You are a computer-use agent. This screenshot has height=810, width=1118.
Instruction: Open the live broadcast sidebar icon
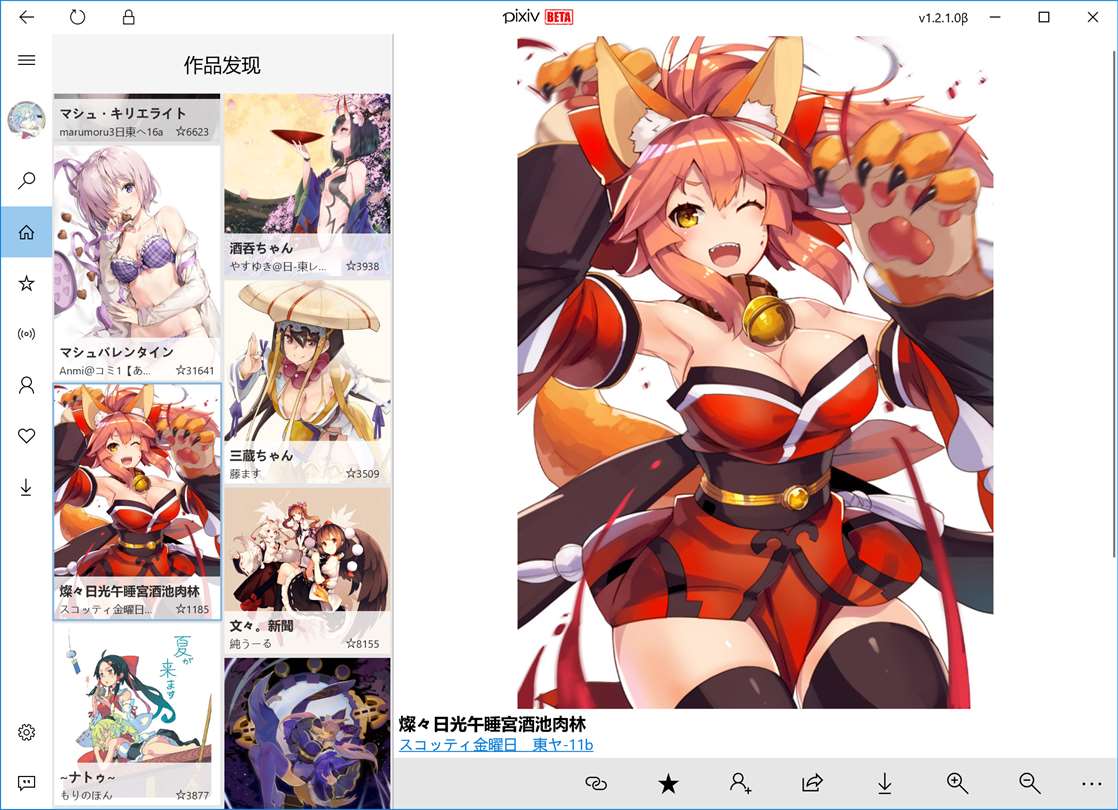(x=26, y=334)
